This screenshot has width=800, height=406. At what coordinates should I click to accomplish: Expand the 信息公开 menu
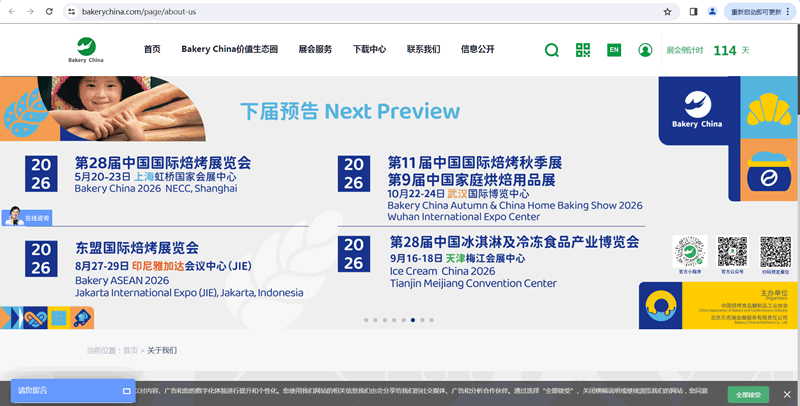coord(477,50)
